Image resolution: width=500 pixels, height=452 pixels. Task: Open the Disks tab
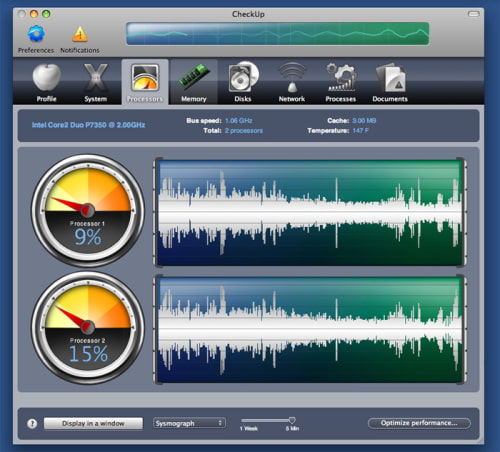[x=243, y=83]
